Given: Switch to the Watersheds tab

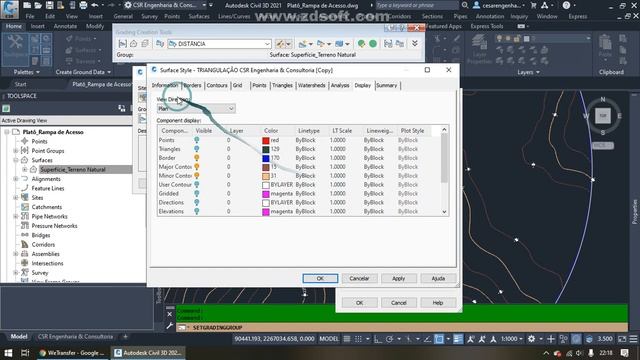Looking at the screenshot, I should coord(311,85).
